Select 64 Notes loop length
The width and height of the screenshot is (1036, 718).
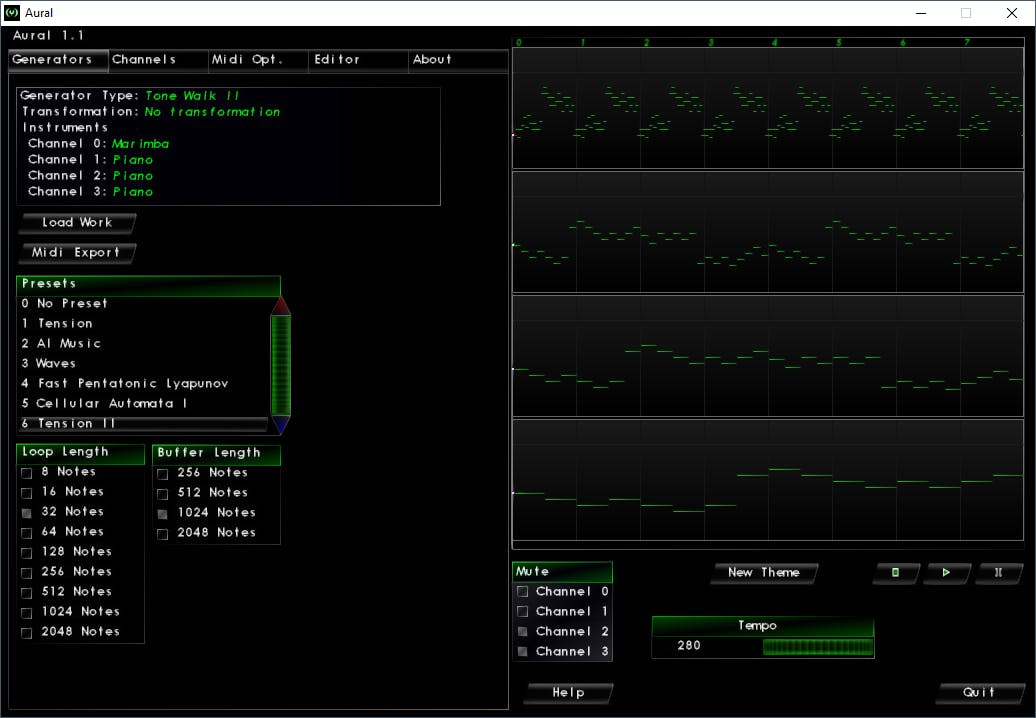point(27,532)
